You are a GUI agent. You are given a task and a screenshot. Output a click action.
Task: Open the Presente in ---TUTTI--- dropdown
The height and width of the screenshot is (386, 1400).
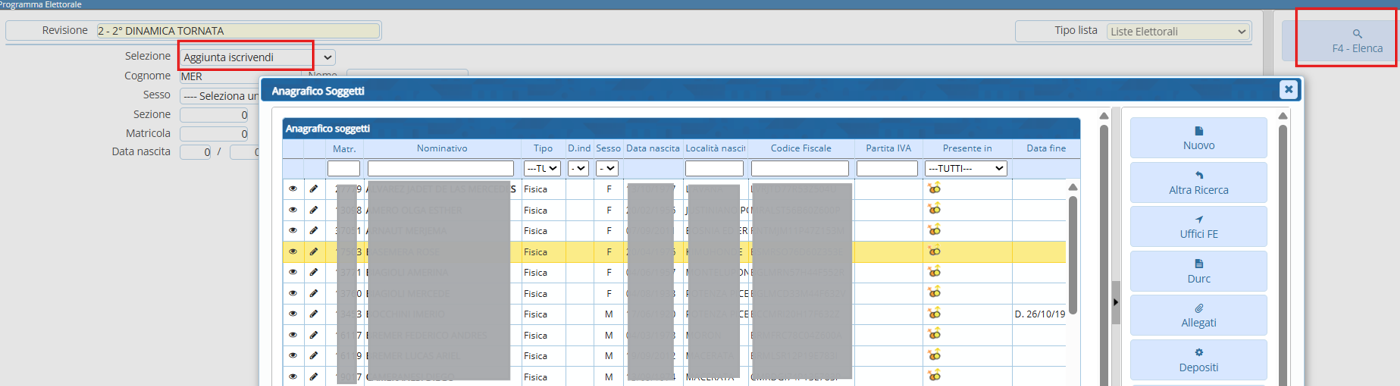pos(965,168)
